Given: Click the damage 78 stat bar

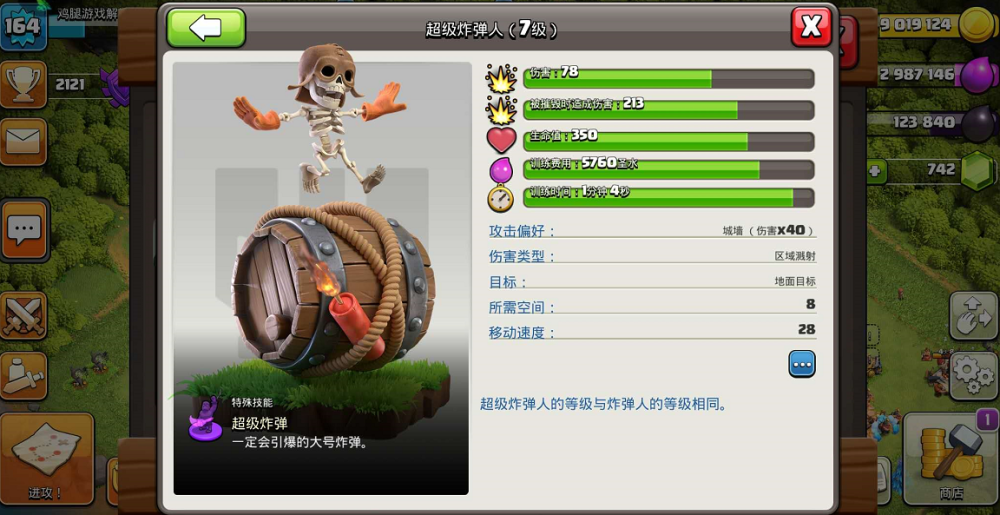Looking at the screenshot, I should pos(668,78).
